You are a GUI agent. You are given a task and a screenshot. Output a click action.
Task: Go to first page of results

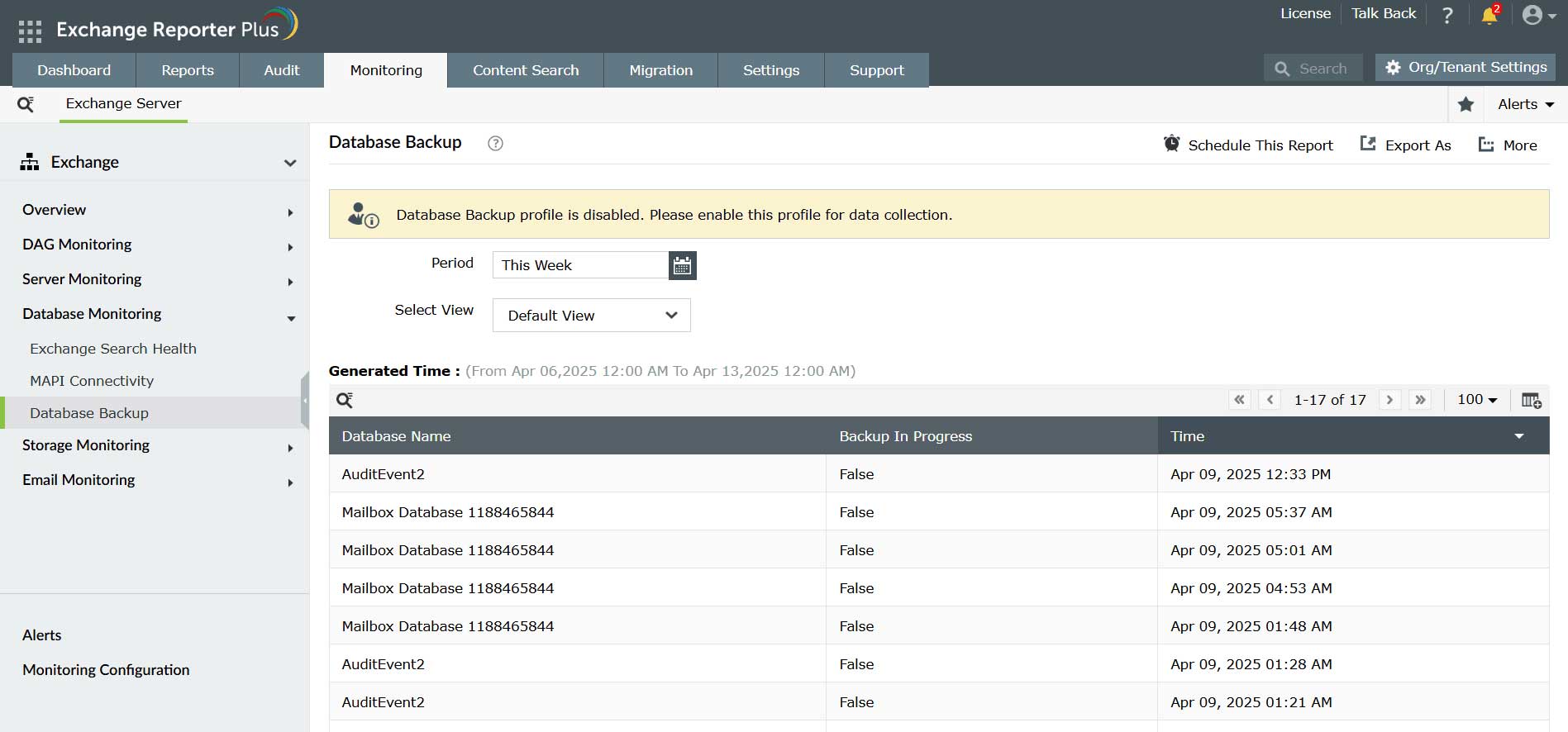click(1239, 400)
